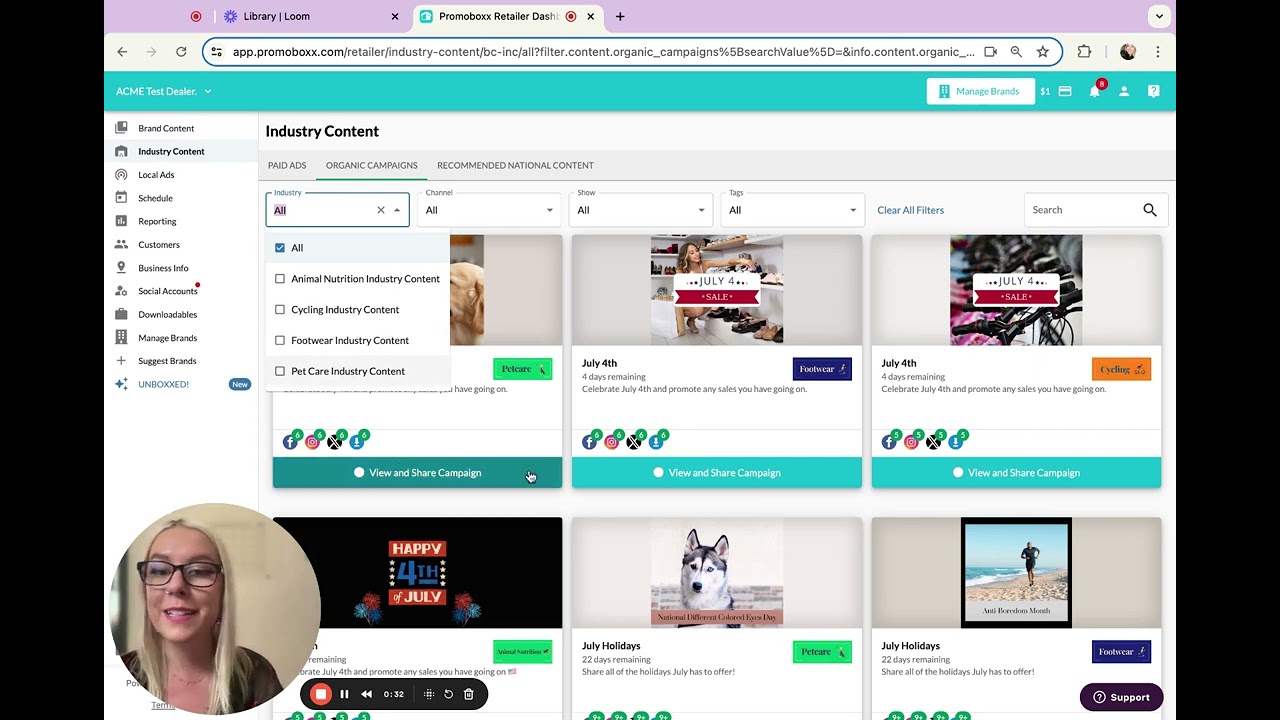The height and width of the screenshot is (720, 1280).
Task: Open the Brand Content sidebar icon
Action: tap(121, 128)
